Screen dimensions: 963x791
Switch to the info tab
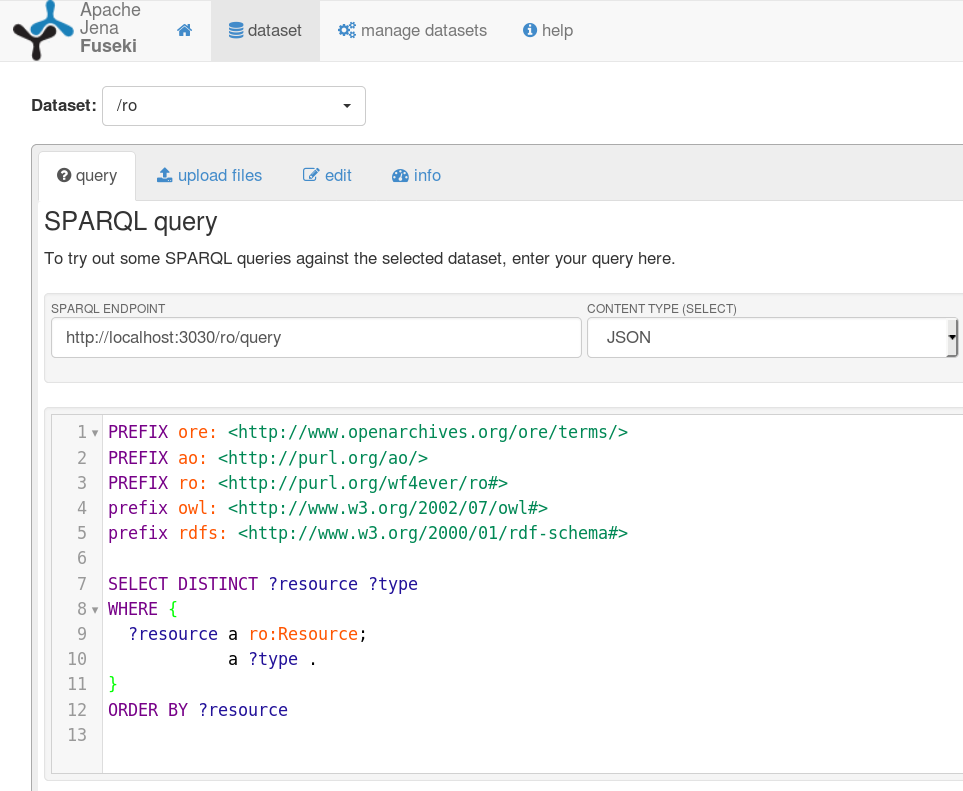[x=416, y=176]
